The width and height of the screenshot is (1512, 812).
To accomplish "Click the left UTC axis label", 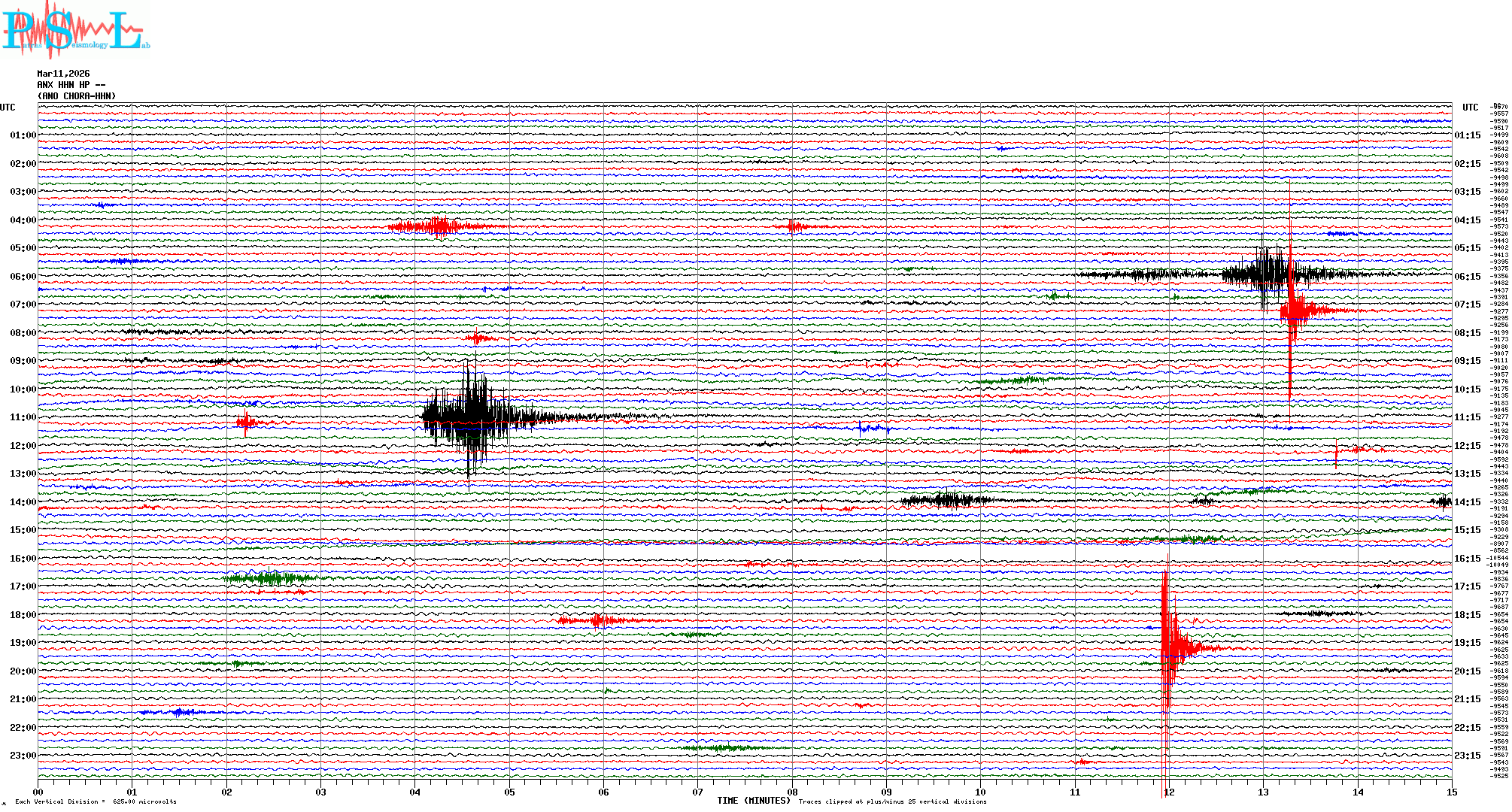I will (x=8, y=108).
